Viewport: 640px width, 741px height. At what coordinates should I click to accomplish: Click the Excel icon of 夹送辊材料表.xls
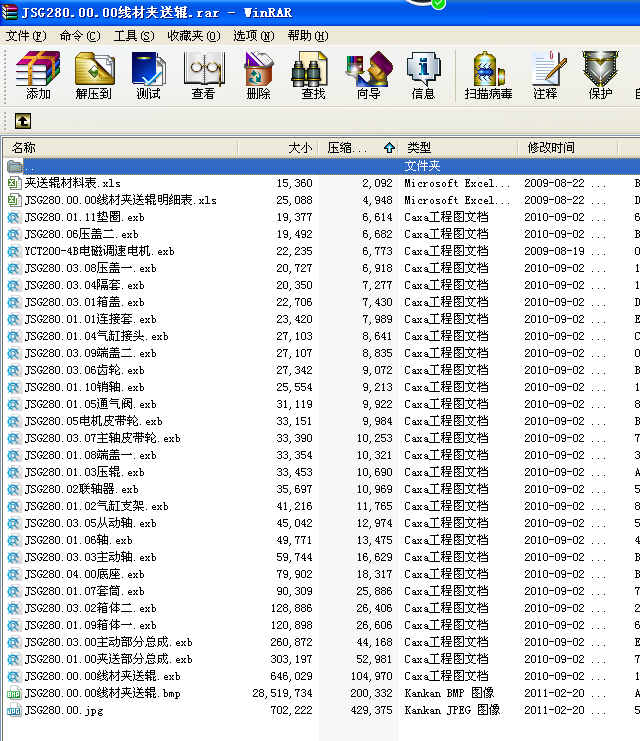coord(14,183)
